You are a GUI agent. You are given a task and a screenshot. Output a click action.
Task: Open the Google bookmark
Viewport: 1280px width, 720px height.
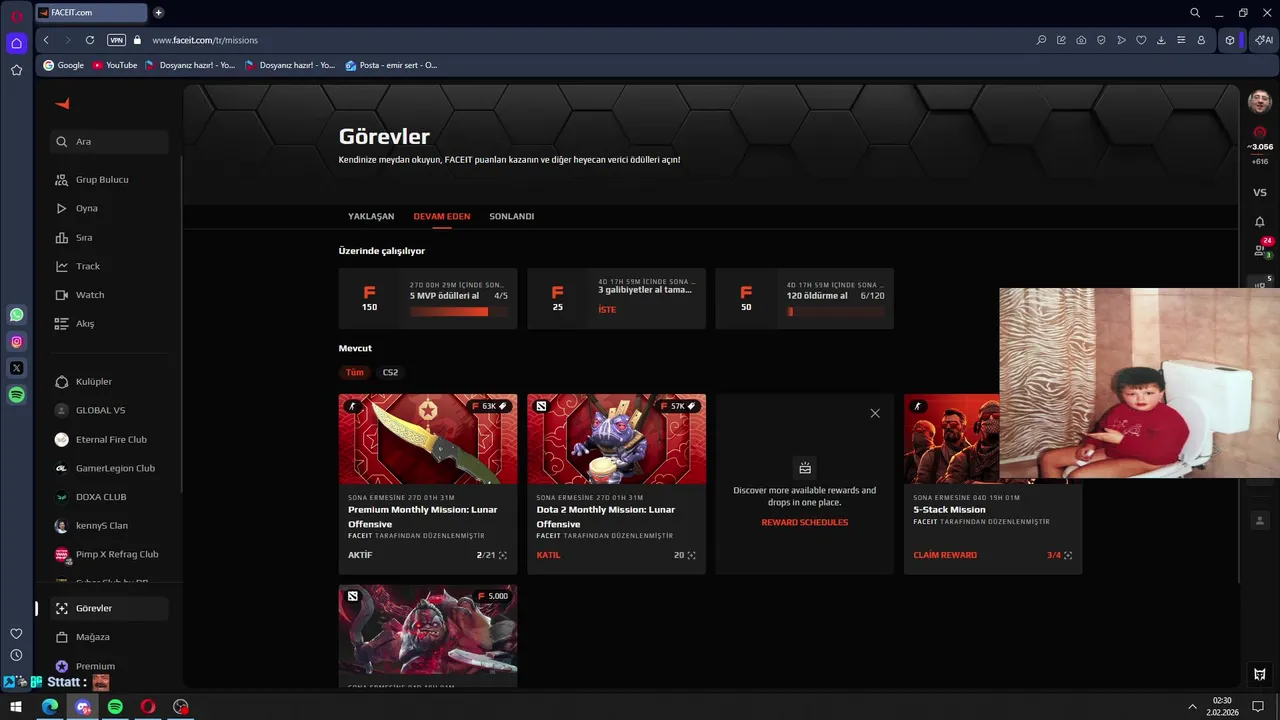tap(63, 65)
